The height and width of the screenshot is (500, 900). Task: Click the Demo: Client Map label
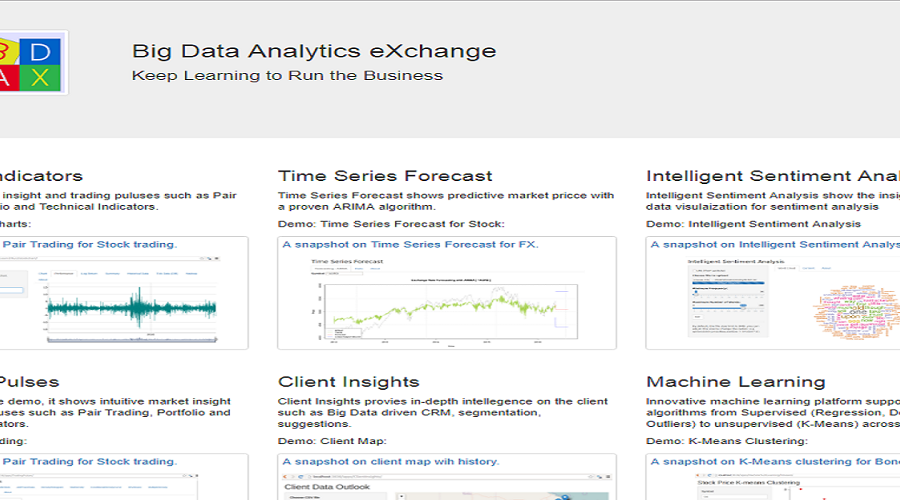[x=331, y=441]
